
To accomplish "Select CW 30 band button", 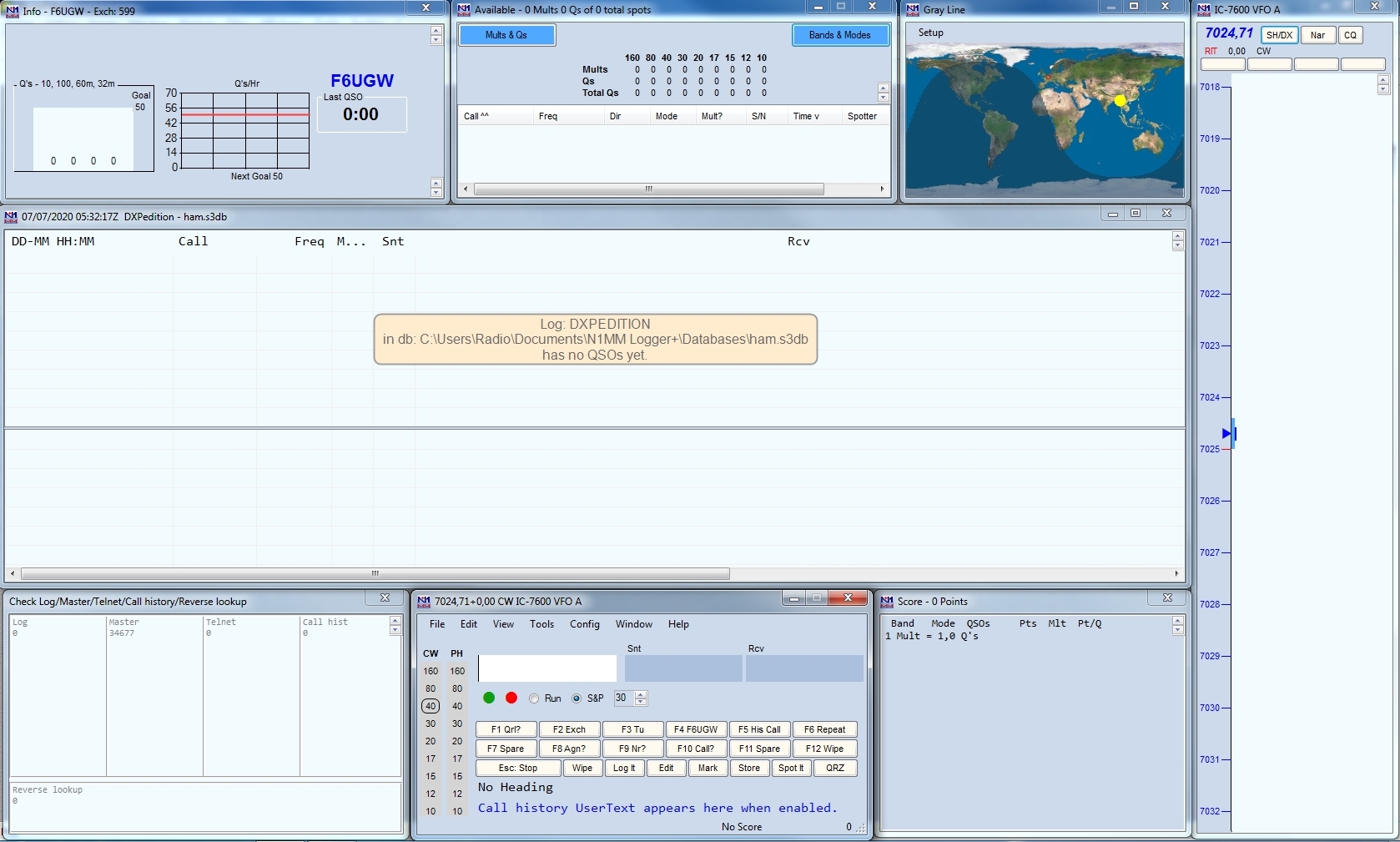I will coord(431,724).
